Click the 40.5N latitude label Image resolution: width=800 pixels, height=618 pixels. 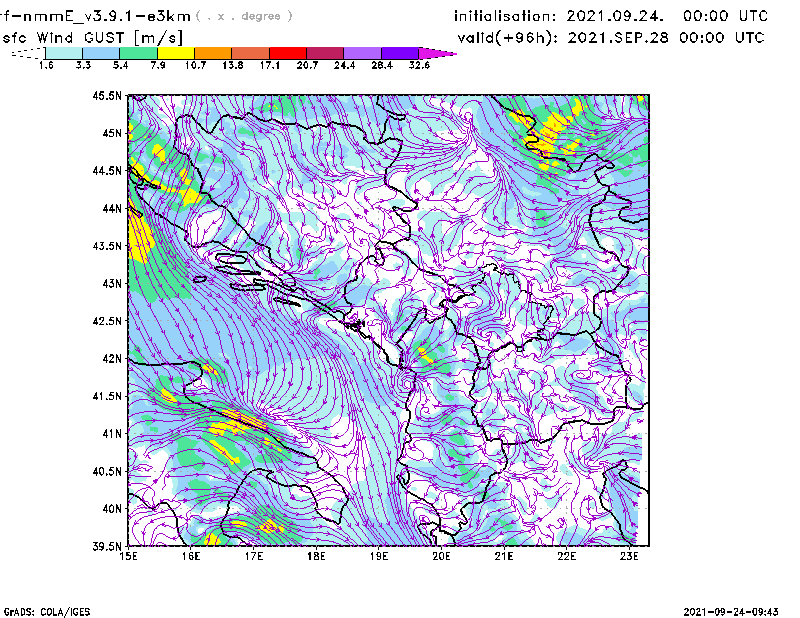107,472
